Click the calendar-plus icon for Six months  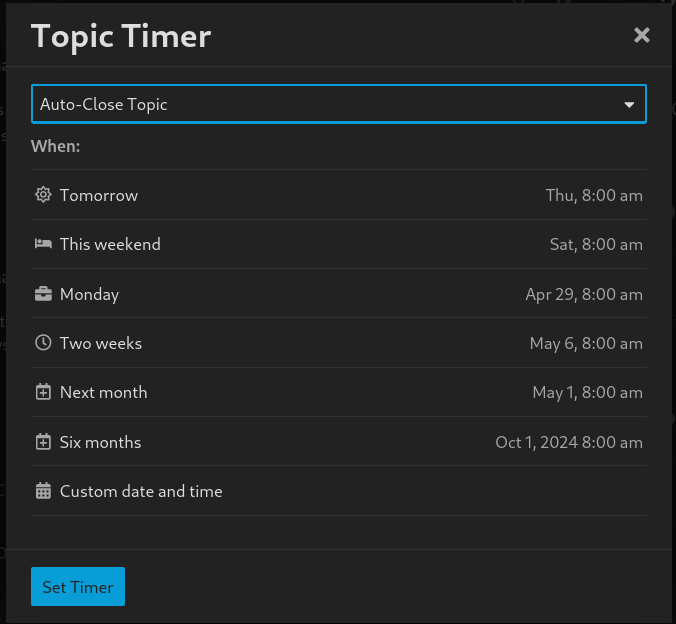tap(43, 442)
